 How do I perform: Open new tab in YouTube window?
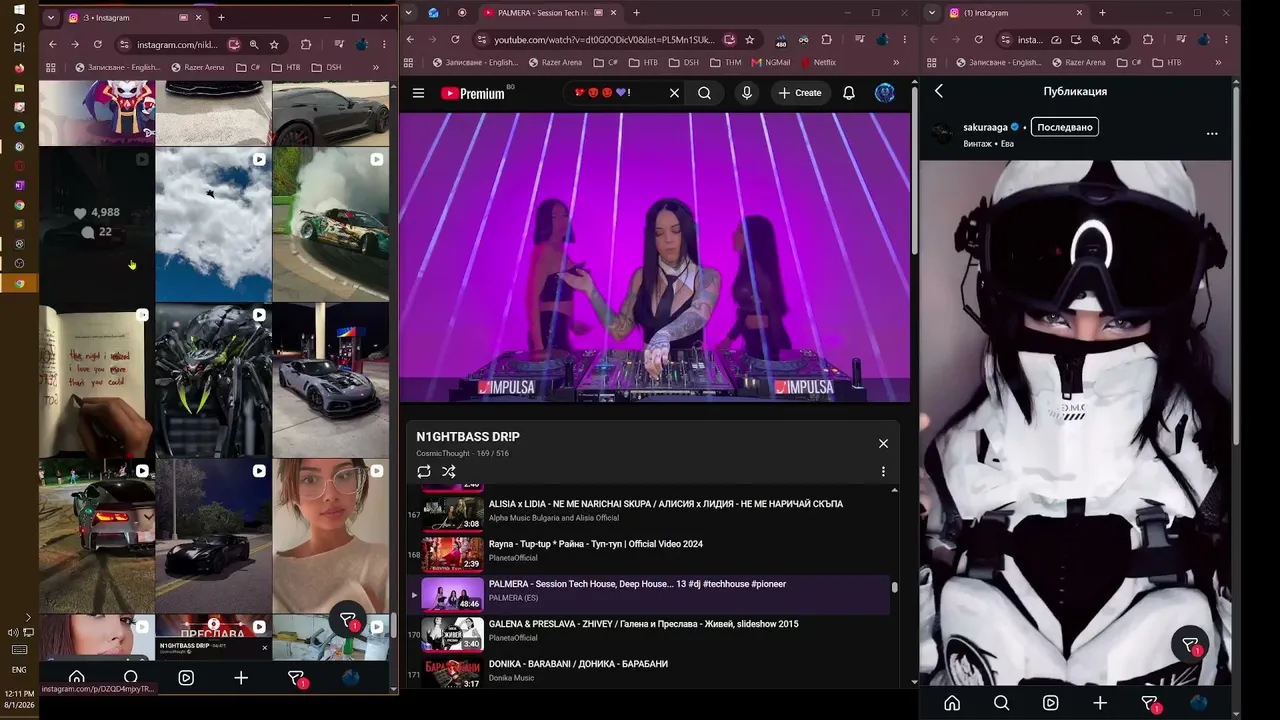point(636,13)
